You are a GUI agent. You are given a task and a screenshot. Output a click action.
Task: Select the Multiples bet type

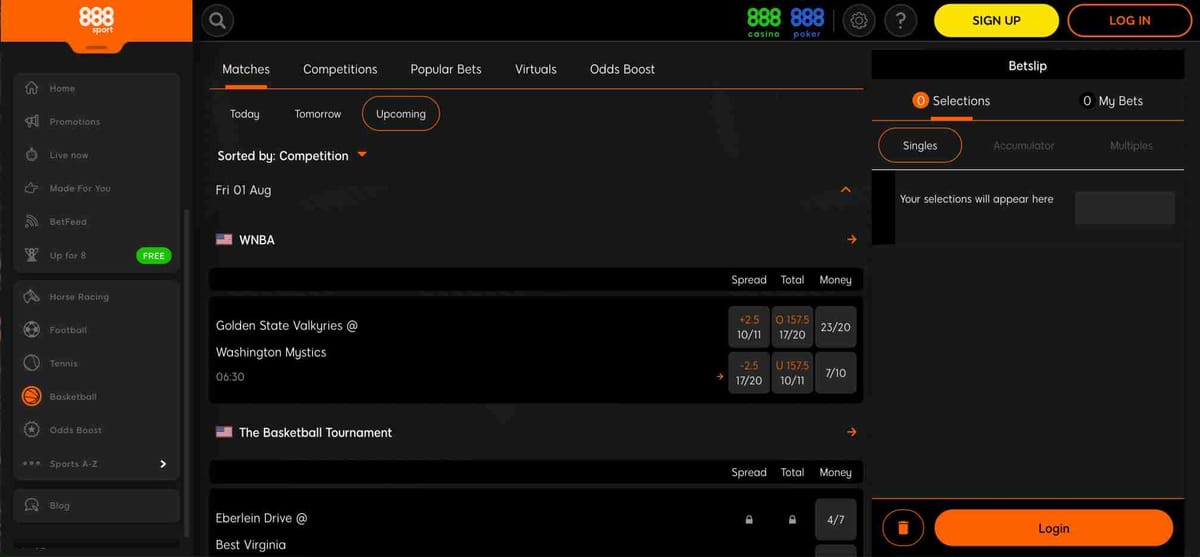point(1131,146)
